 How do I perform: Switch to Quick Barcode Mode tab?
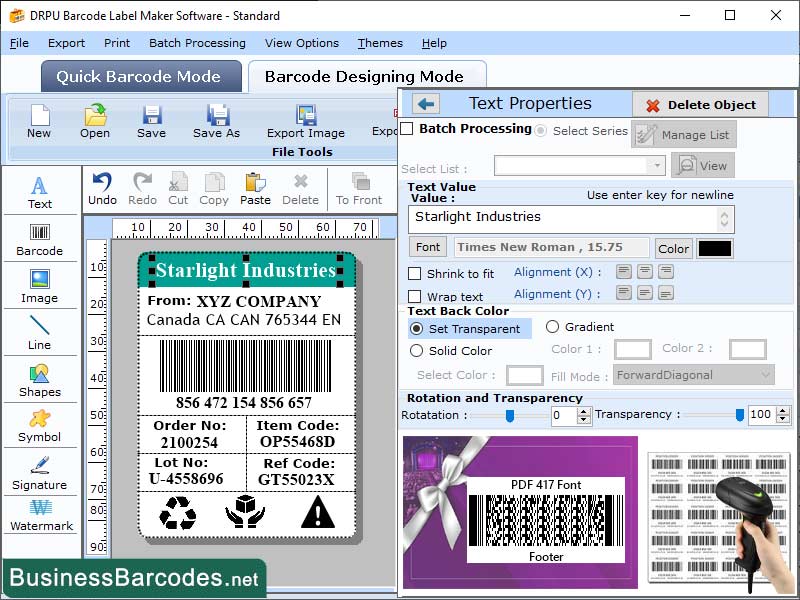point(140,76)
